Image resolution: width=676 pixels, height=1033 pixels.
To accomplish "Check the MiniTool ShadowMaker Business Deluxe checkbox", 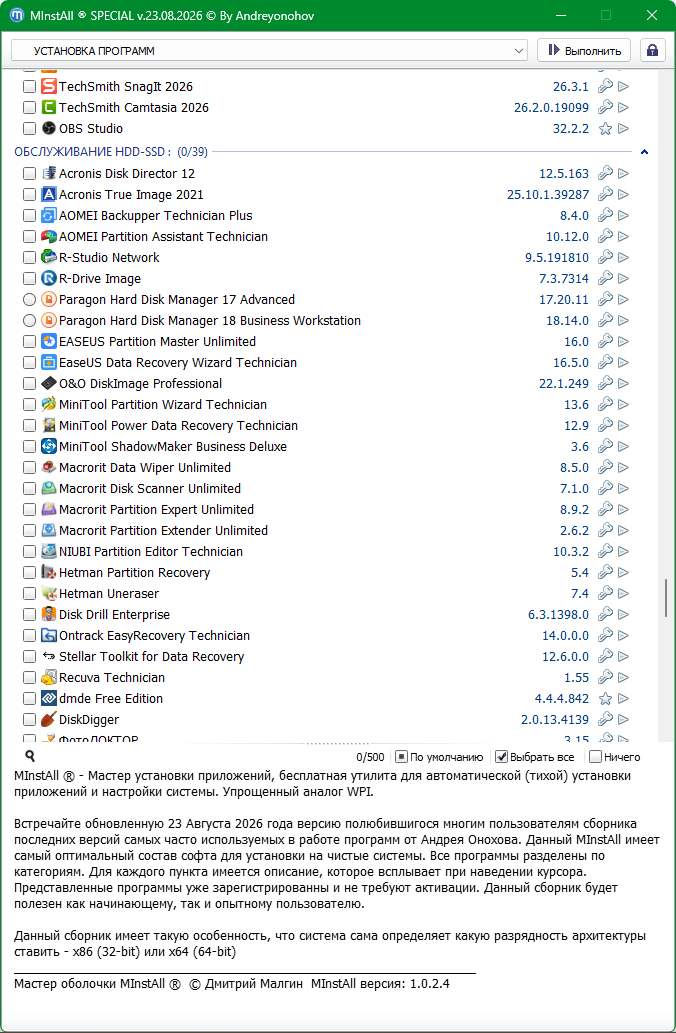I will click(x=29, y=447).
